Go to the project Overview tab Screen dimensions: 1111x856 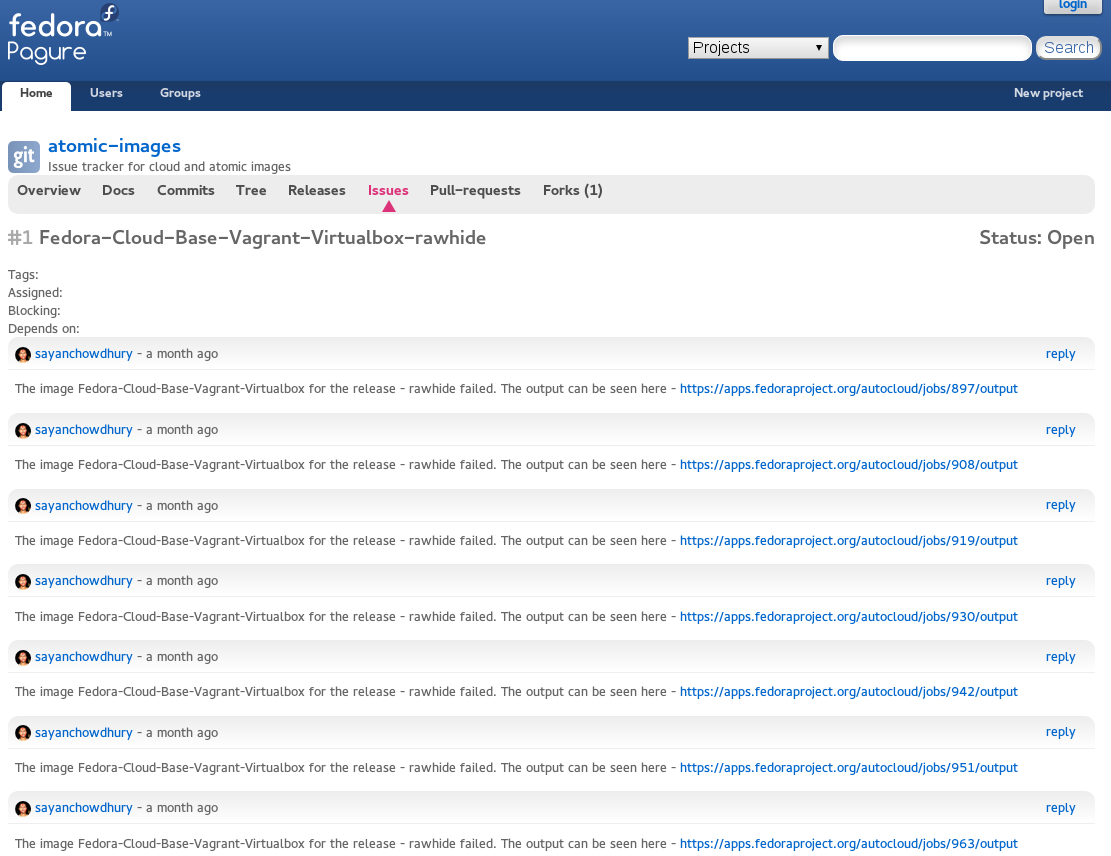[49, 191]
